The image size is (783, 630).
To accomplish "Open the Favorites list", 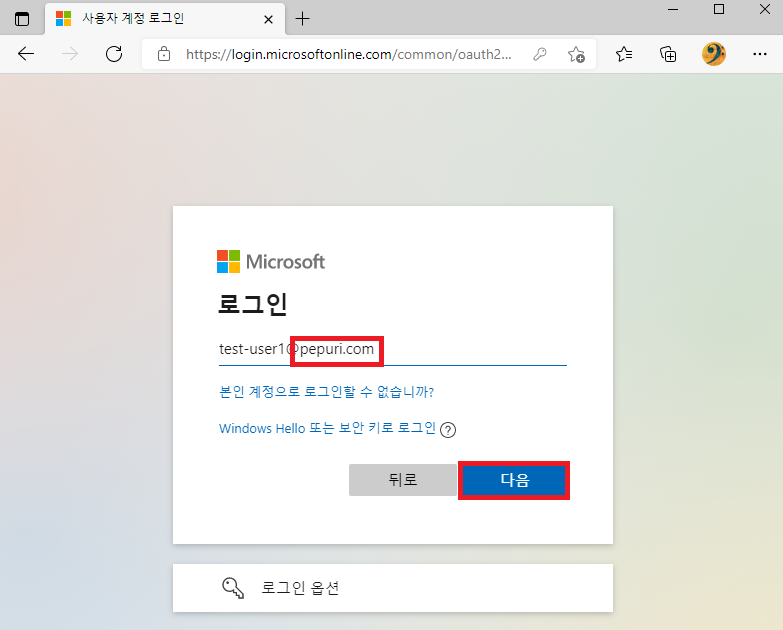I will (x=624, y=54).
